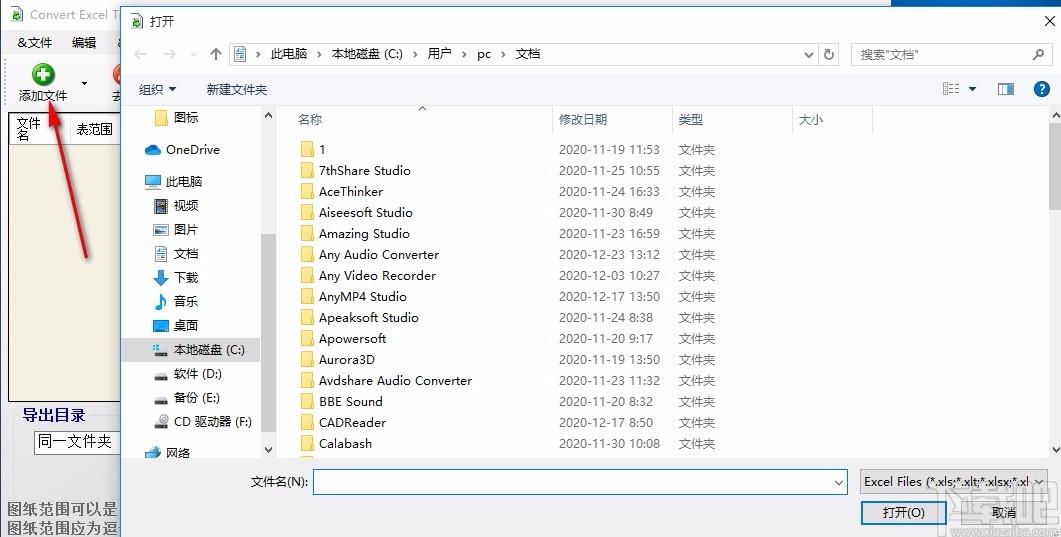This screenshot has width=1061, height=537.
Task: Toggle the preview pane icon
Action: pos(1006,89)
